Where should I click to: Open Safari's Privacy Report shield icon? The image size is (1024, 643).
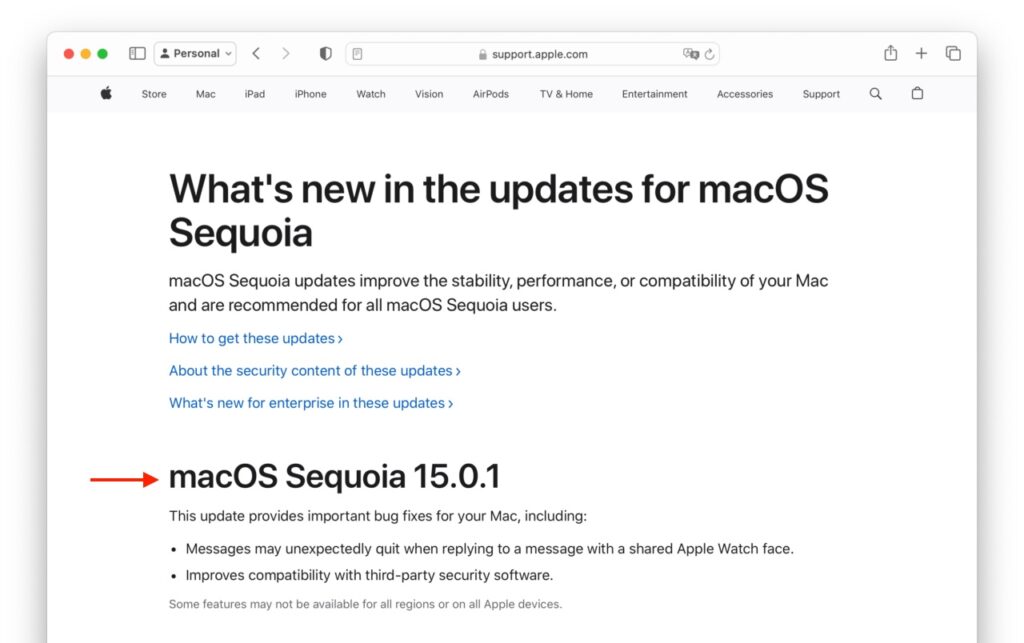[325, 53]
